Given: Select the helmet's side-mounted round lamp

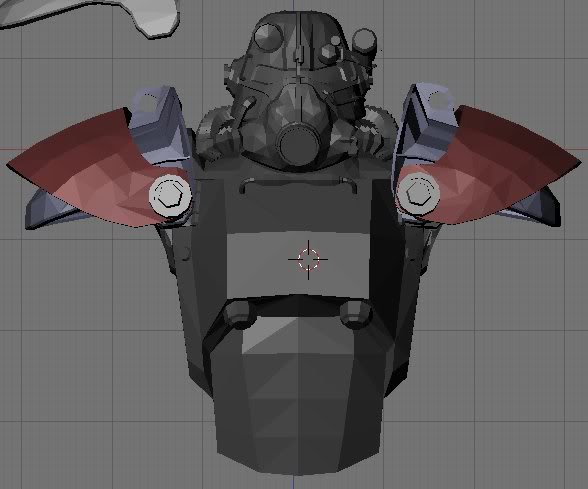Looking at the screenshot, I should 364,40.
